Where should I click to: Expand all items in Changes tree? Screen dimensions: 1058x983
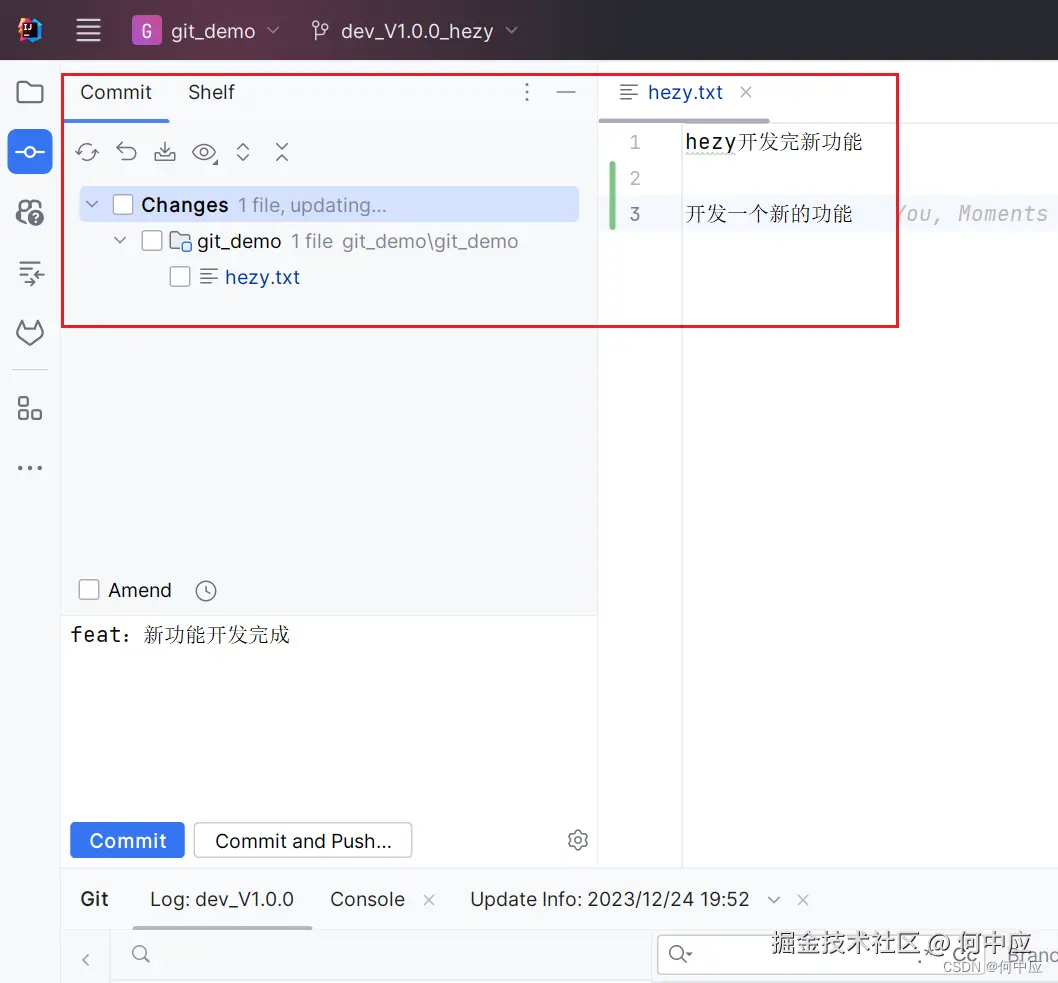243,152
